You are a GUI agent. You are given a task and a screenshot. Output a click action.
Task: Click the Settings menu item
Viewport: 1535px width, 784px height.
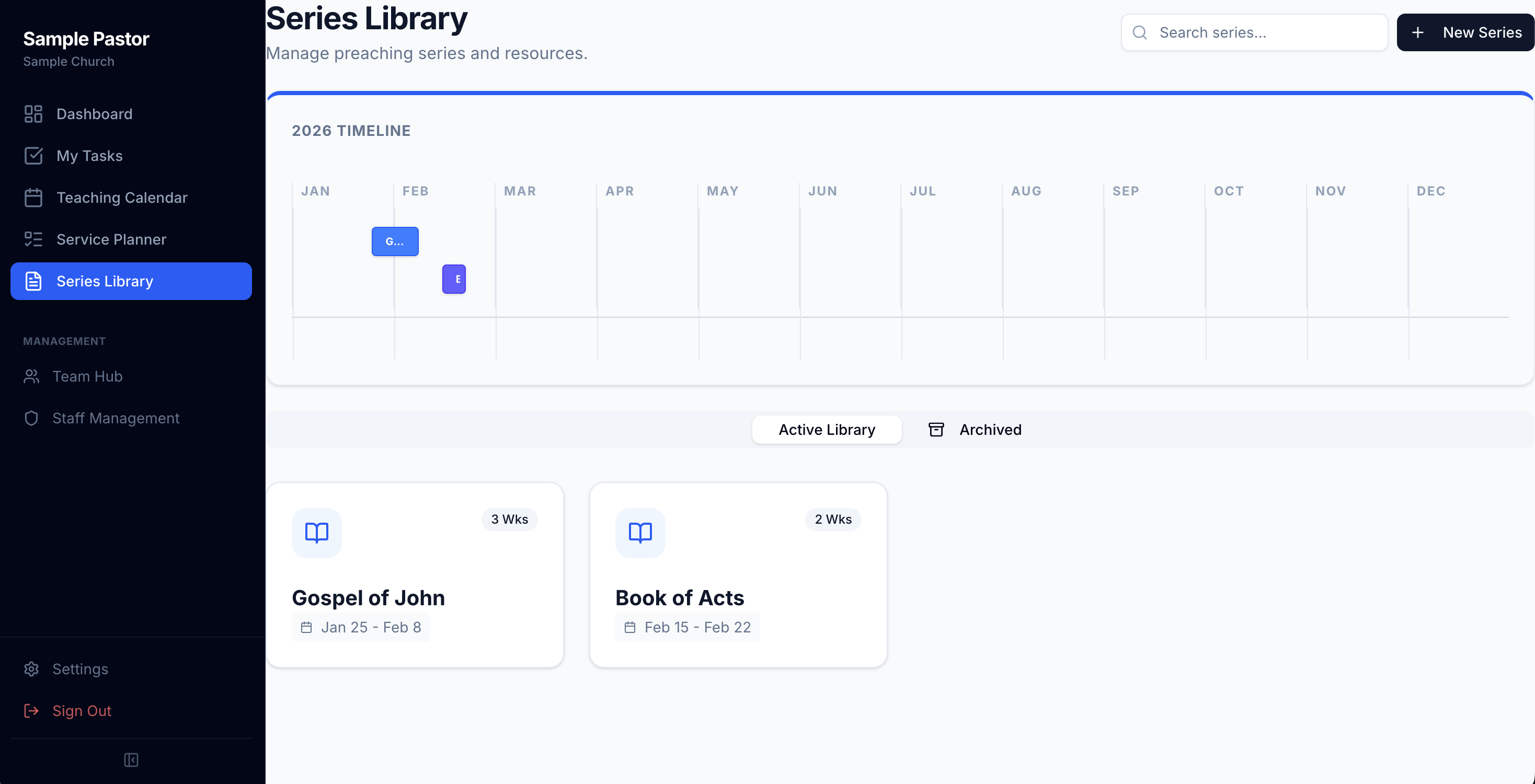pos(81,668)
